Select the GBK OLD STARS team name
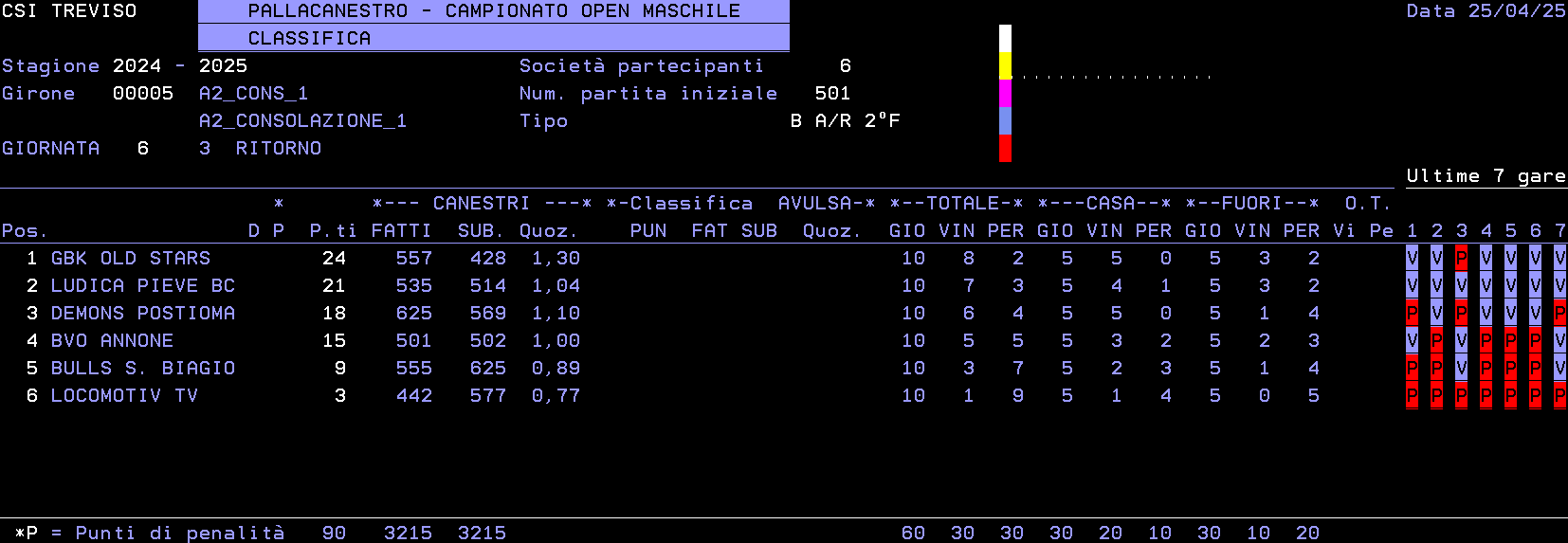This screenshot has width=1568, height=543. pos(131,259)
